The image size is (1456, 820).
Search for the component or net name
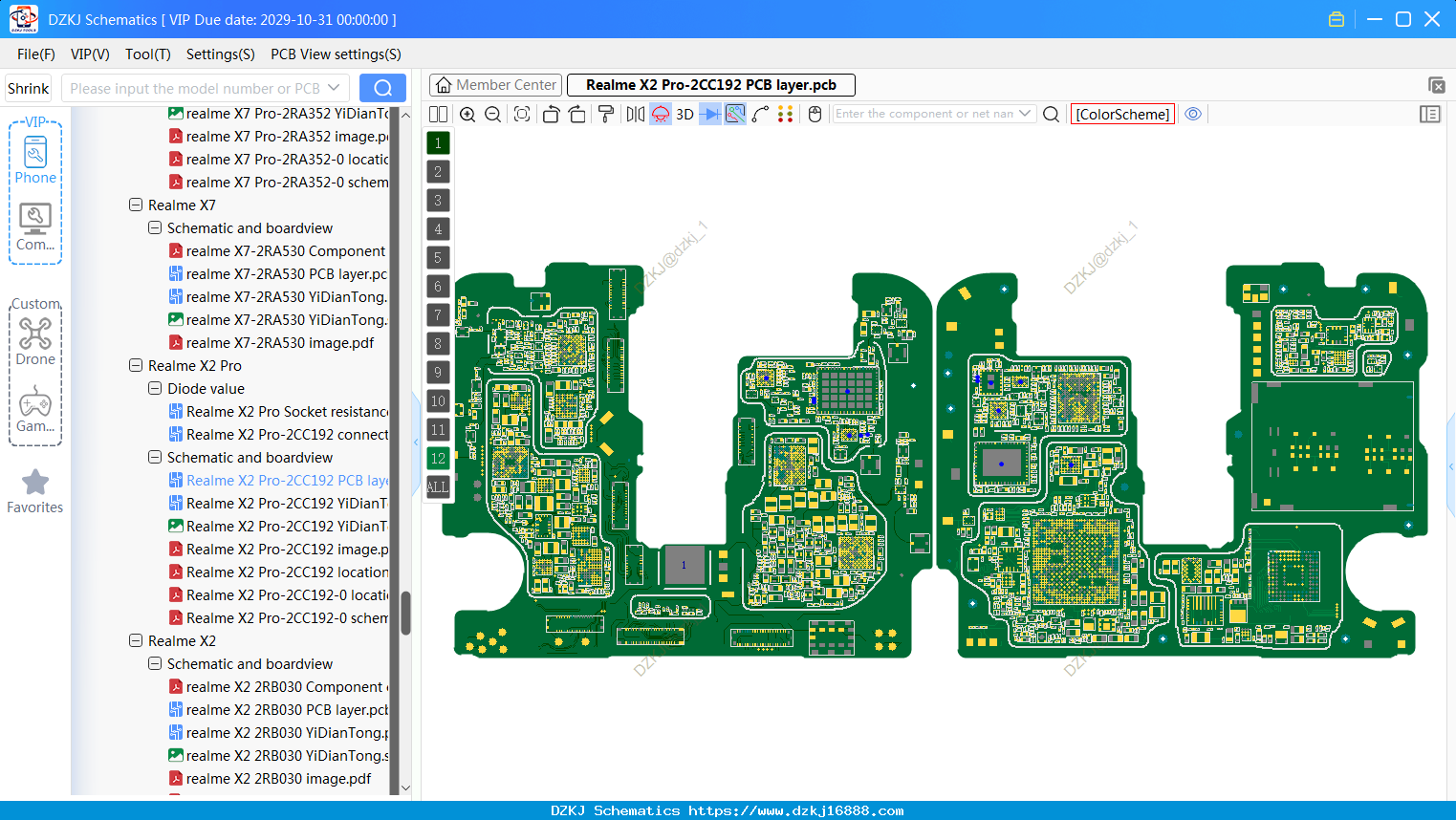(x=1051, y=114)
